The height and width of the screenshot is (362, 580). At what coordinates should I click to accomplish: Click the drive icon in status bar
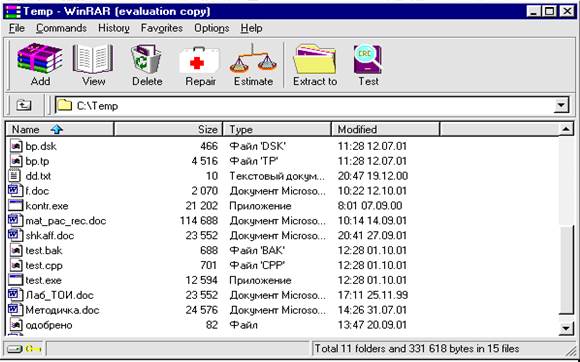point(15,349)
